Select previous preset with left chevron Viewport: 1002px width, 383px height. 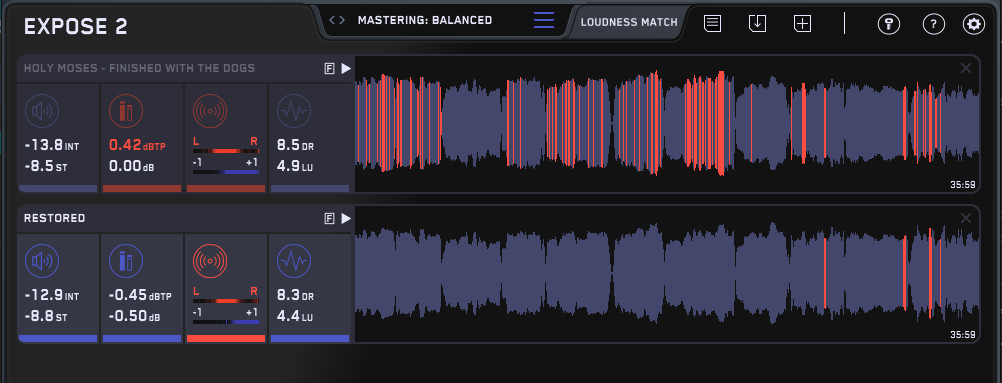332,20
